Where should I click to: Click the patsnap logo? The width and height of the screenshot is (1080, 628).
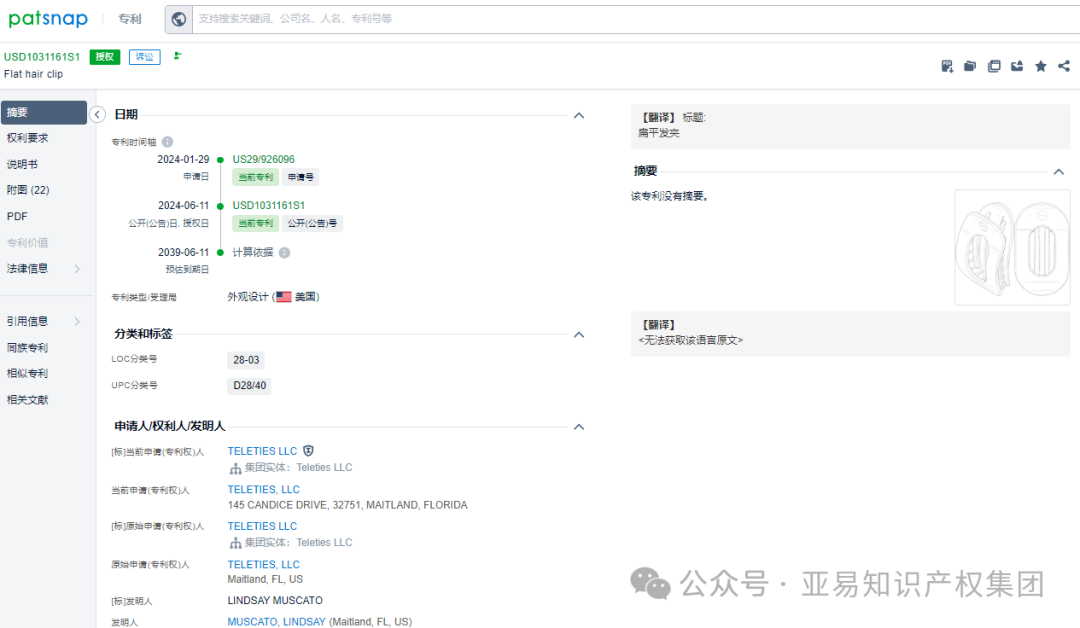48,19
